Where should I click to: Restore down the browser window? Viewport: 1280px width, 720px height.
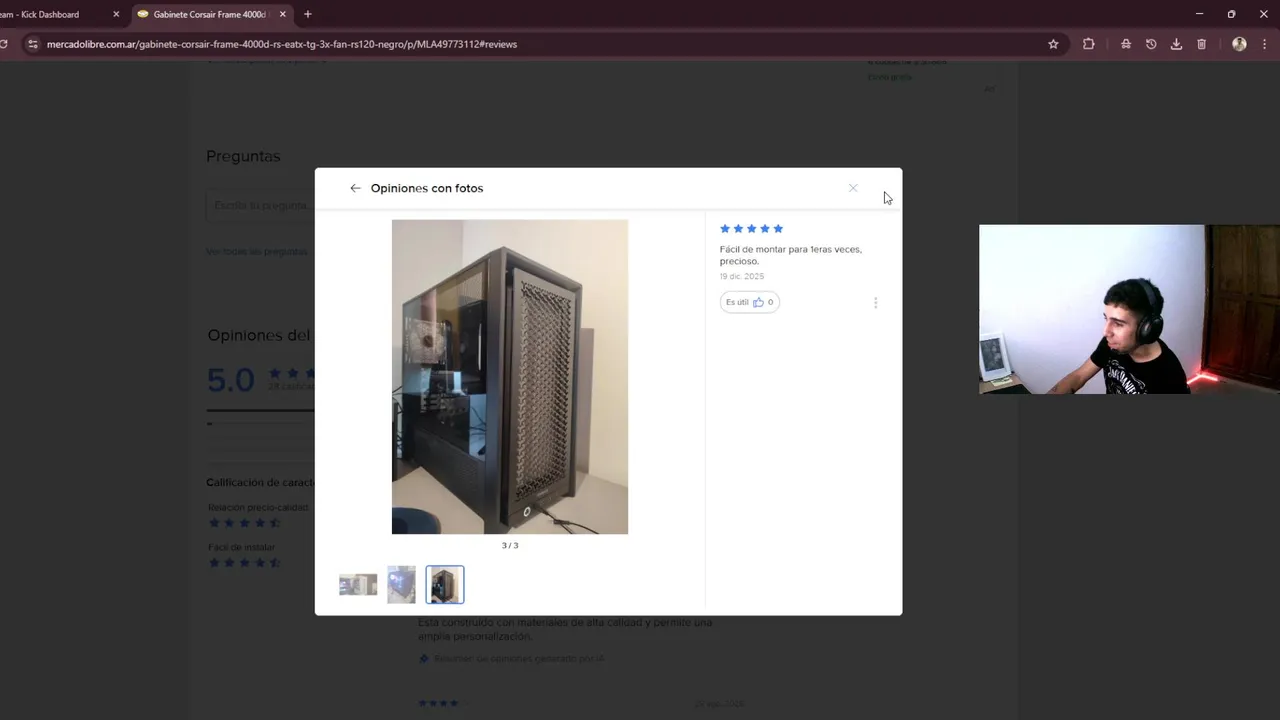coord(1231,14)
